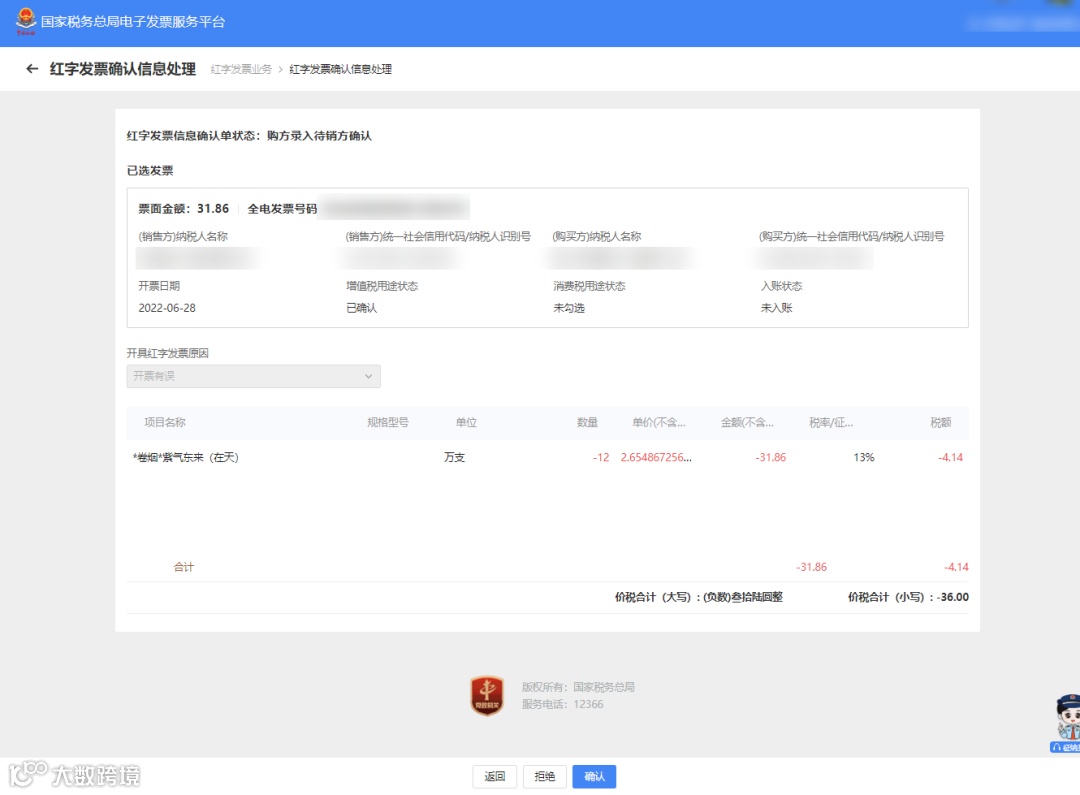
Task: Click the 单价(不含... column header
Action: pos(659,422)
